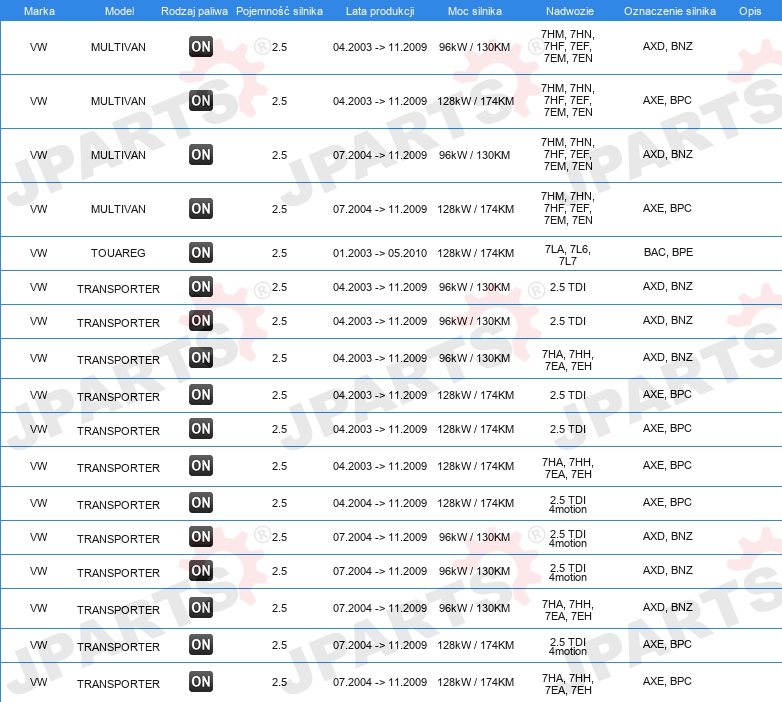Click AXD, BNZ in MULTIVAN 04.2003 row
Viewport: 782px width, 702px height.
668,46
